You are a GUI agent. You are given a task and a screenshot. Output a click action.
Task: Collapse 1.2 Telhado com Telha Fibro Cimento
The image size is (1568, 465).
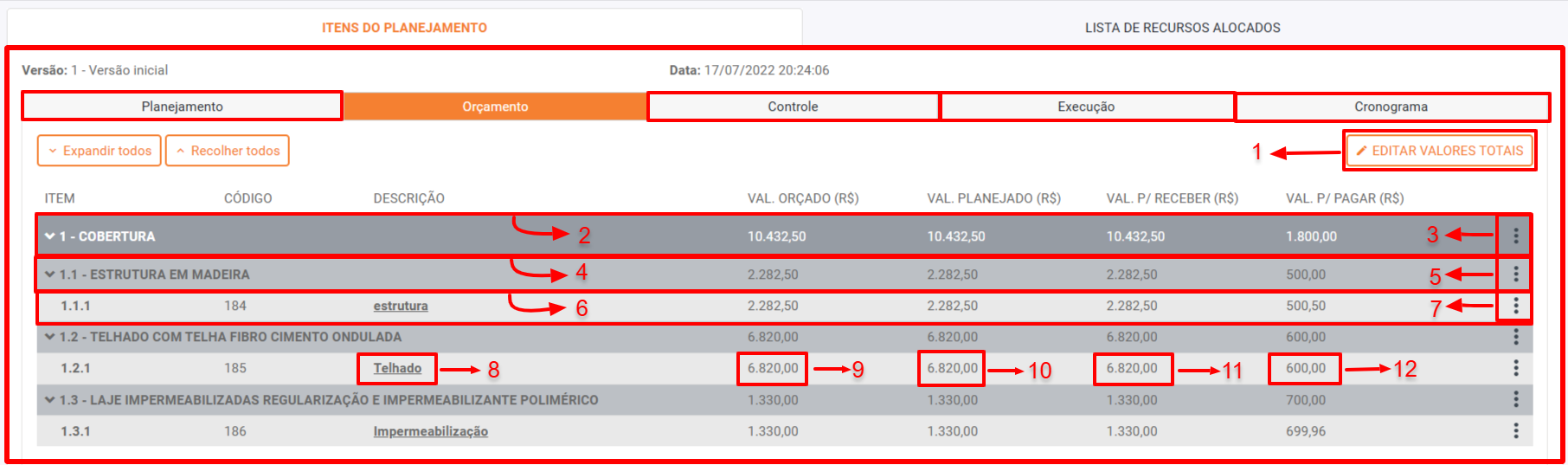50,337
